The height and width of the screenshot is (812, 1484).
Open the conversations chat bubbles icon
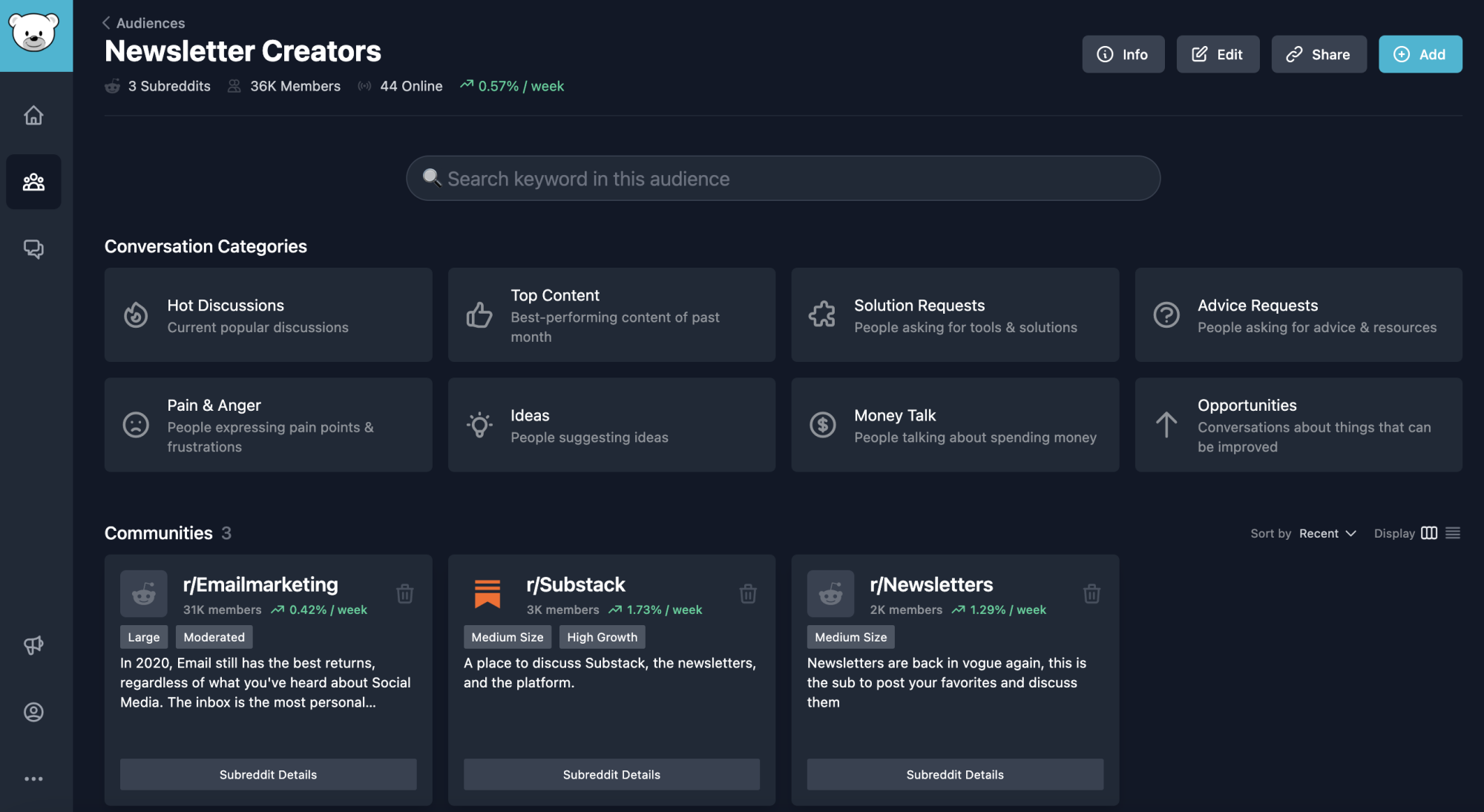[x=33, y=248]
